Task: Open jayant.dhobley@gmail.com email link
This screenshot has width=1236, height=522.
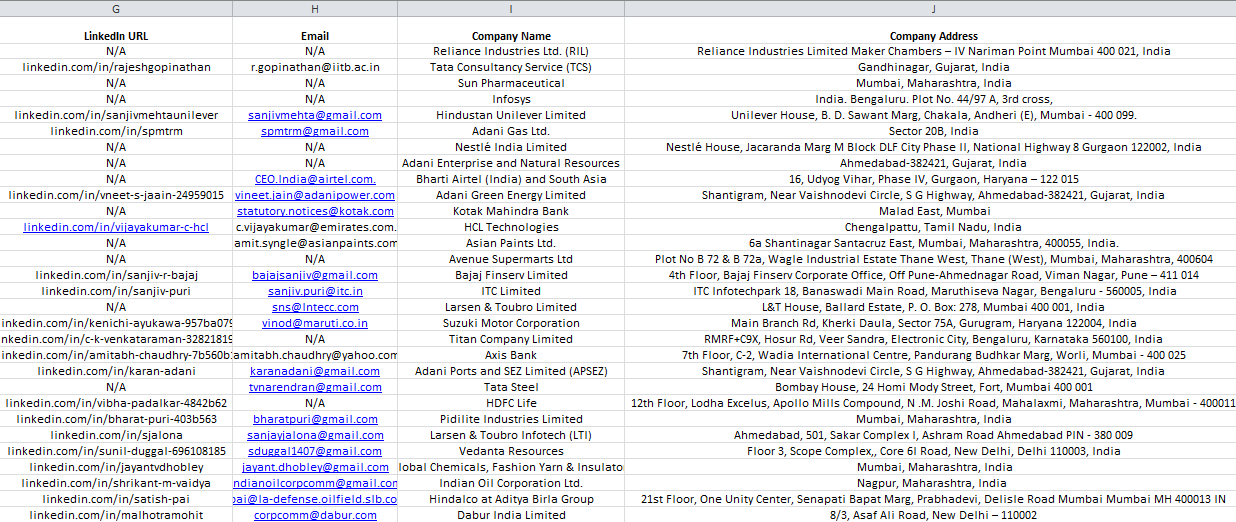Action: click(x=315, y=467)
